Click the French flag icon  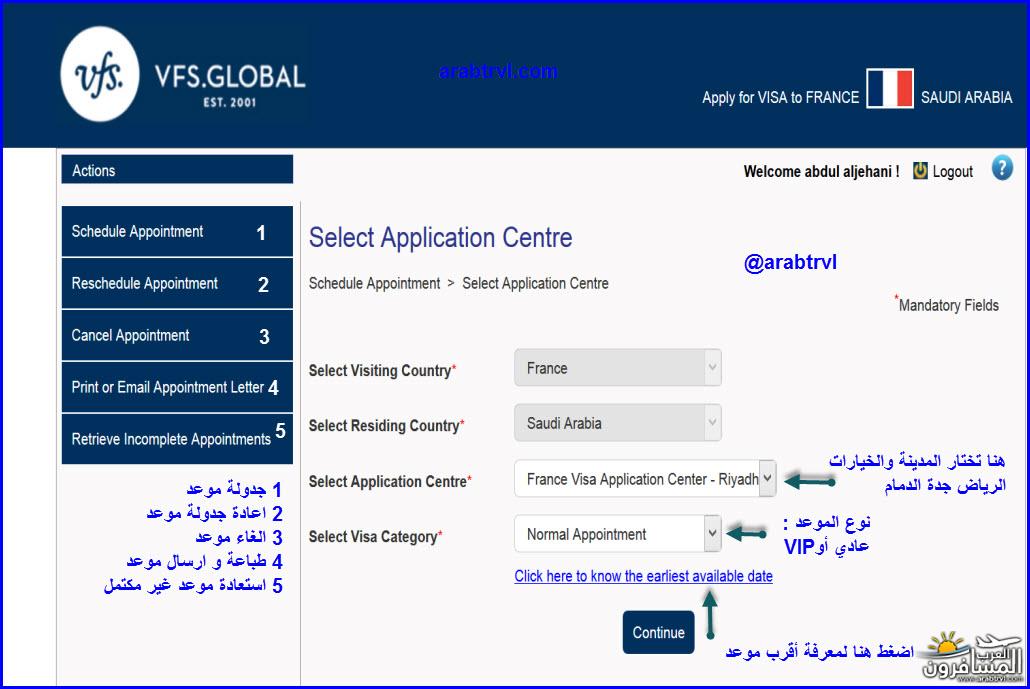click(889, 88)
